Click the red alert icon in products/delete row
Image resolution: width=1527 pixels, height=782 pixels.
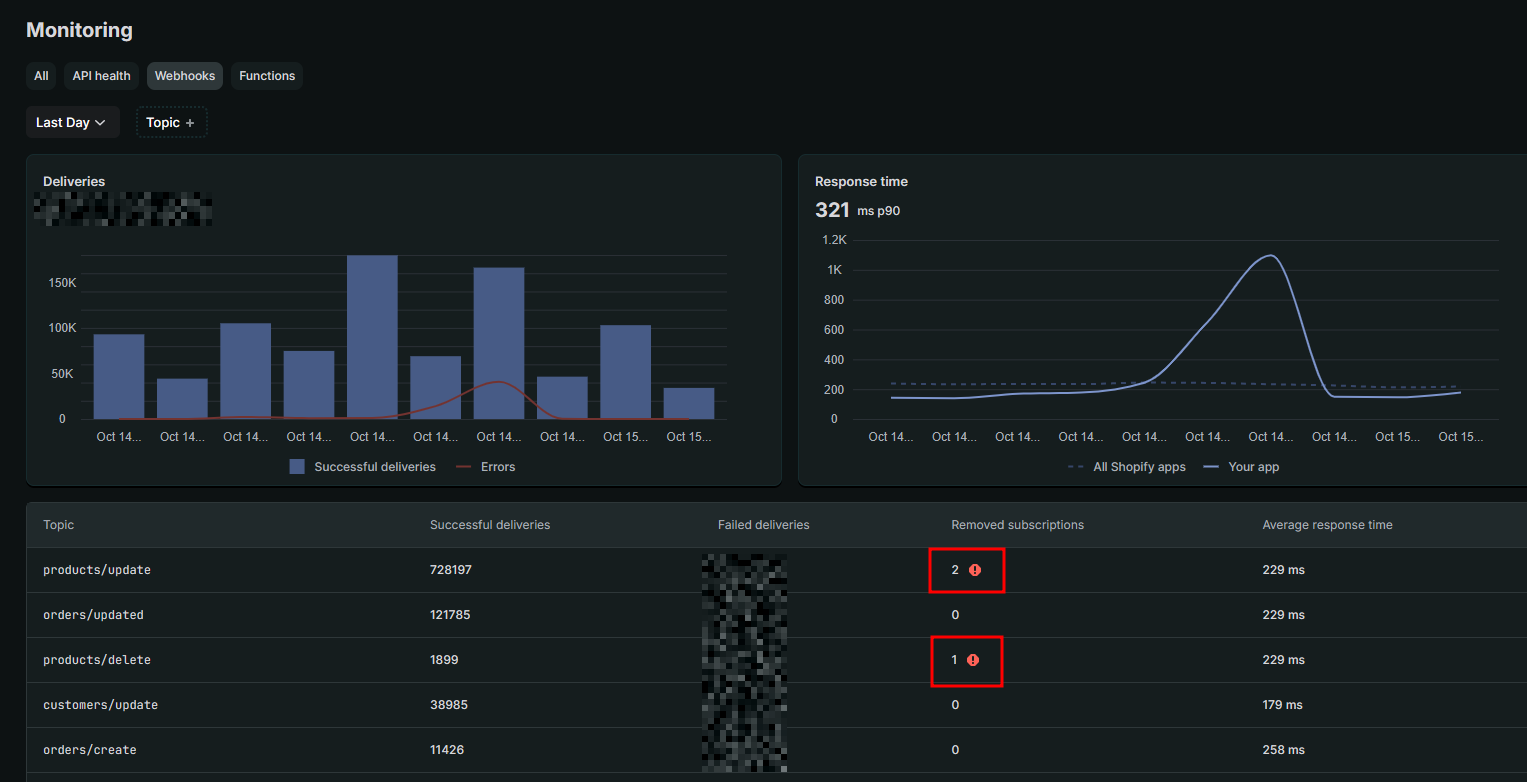pos(973,660)
